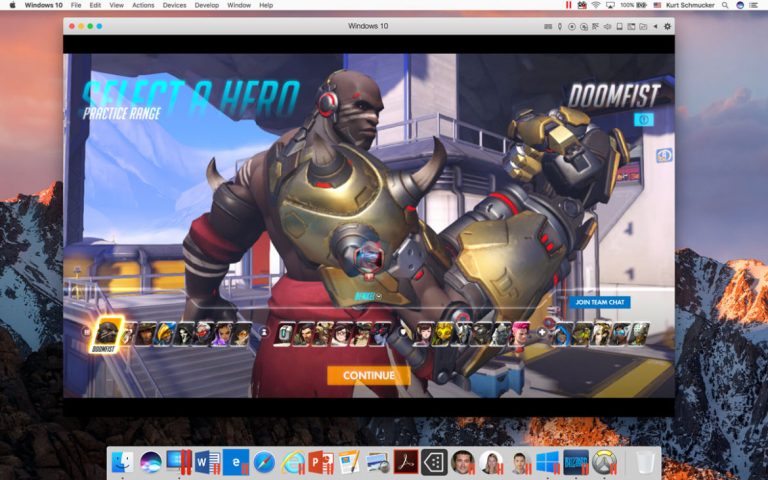Image resolution: width=768 pixels, height=480 pixels.
Task: Choose Winston from the tank heroes
Action: pyautogui.click(x=501, y=334)
